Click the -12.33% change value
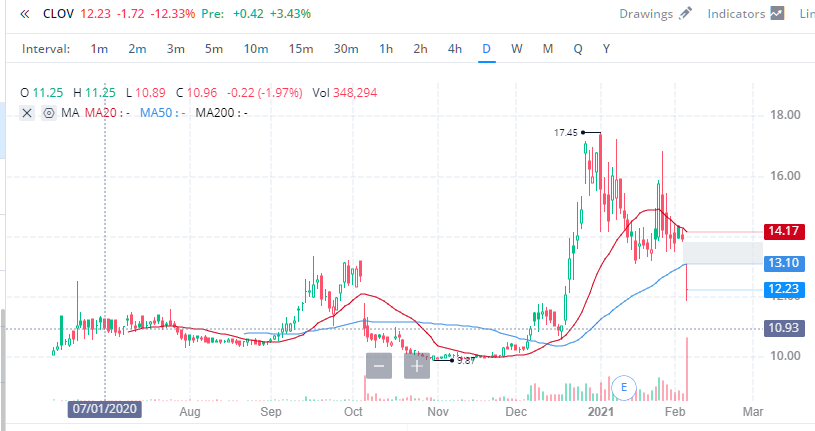 173,14
